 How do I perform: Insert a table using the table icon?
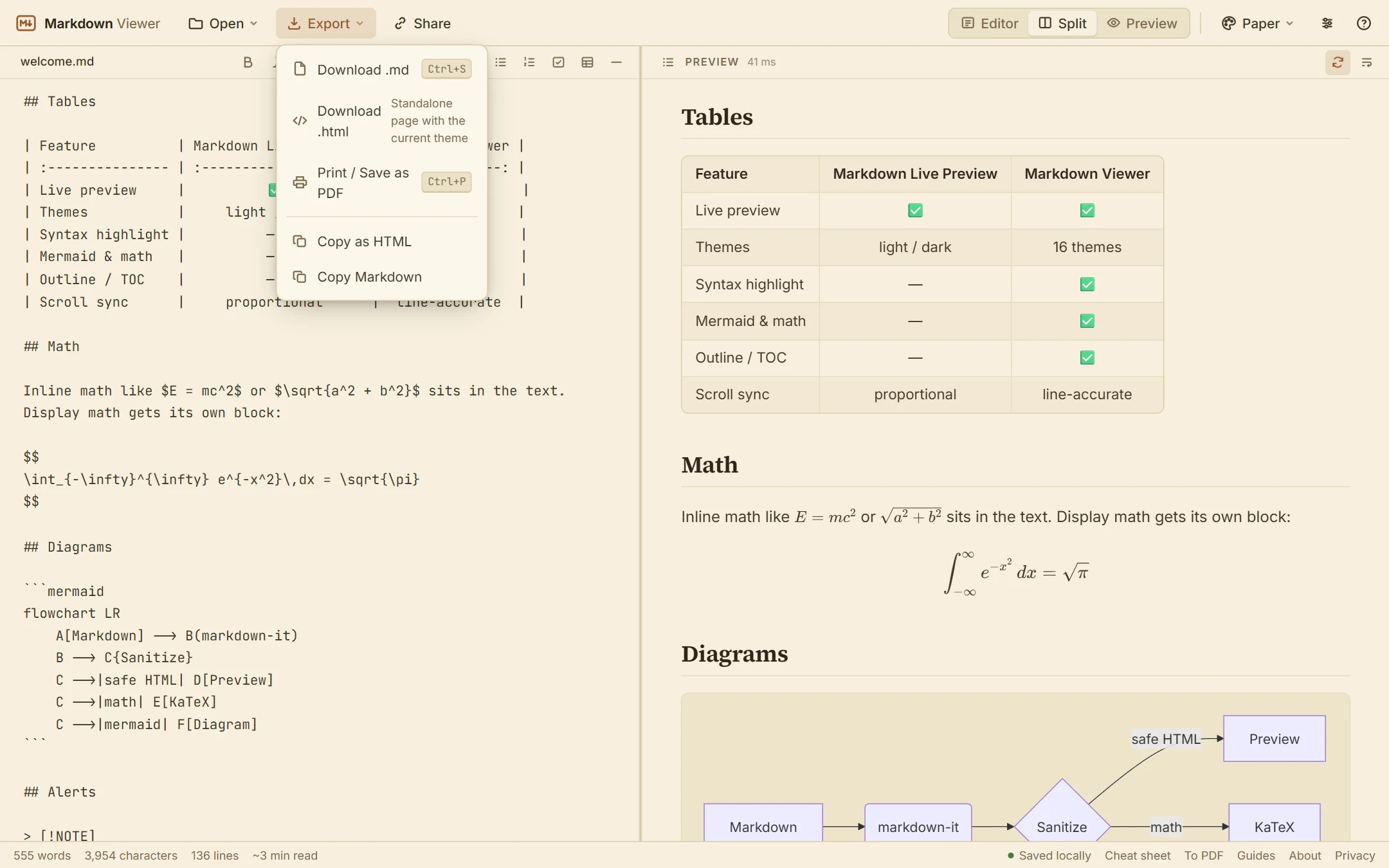(x=587, y=62)
